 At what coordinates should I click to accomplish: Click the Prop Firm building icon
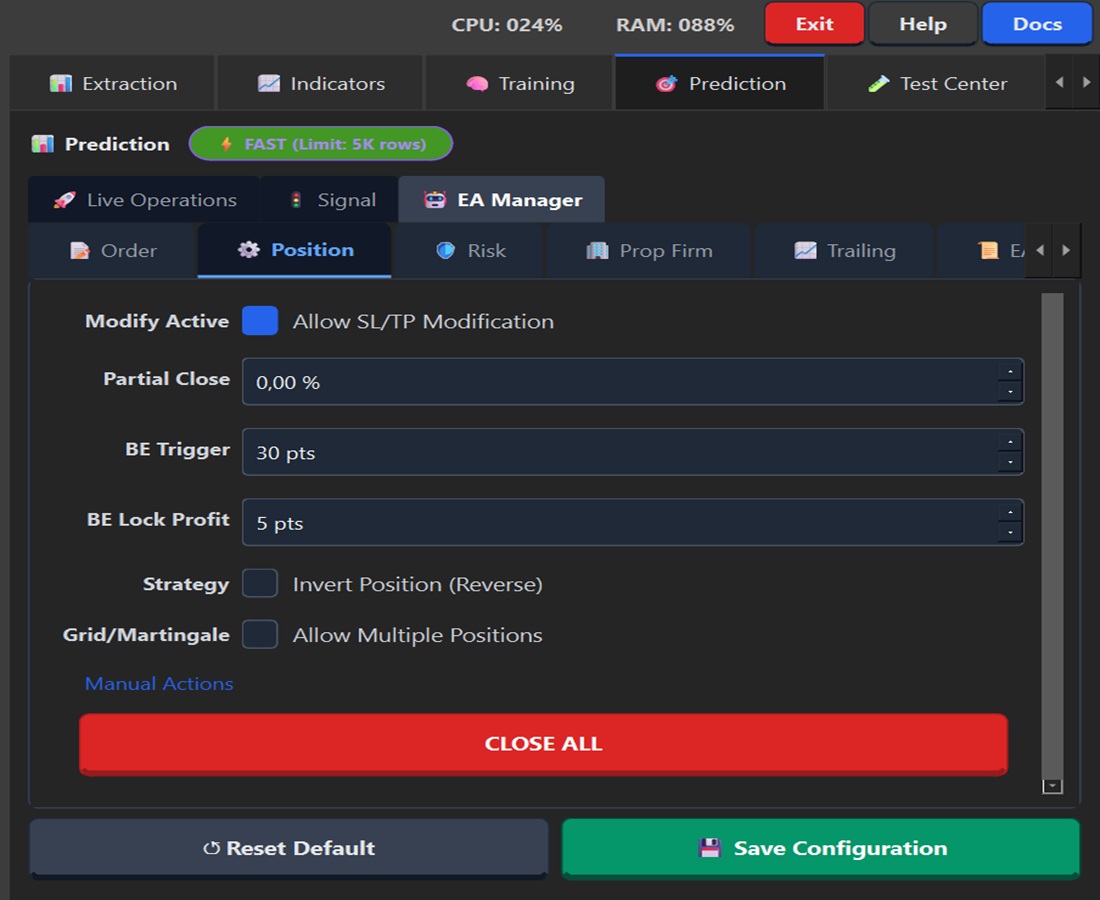point(597,251)
